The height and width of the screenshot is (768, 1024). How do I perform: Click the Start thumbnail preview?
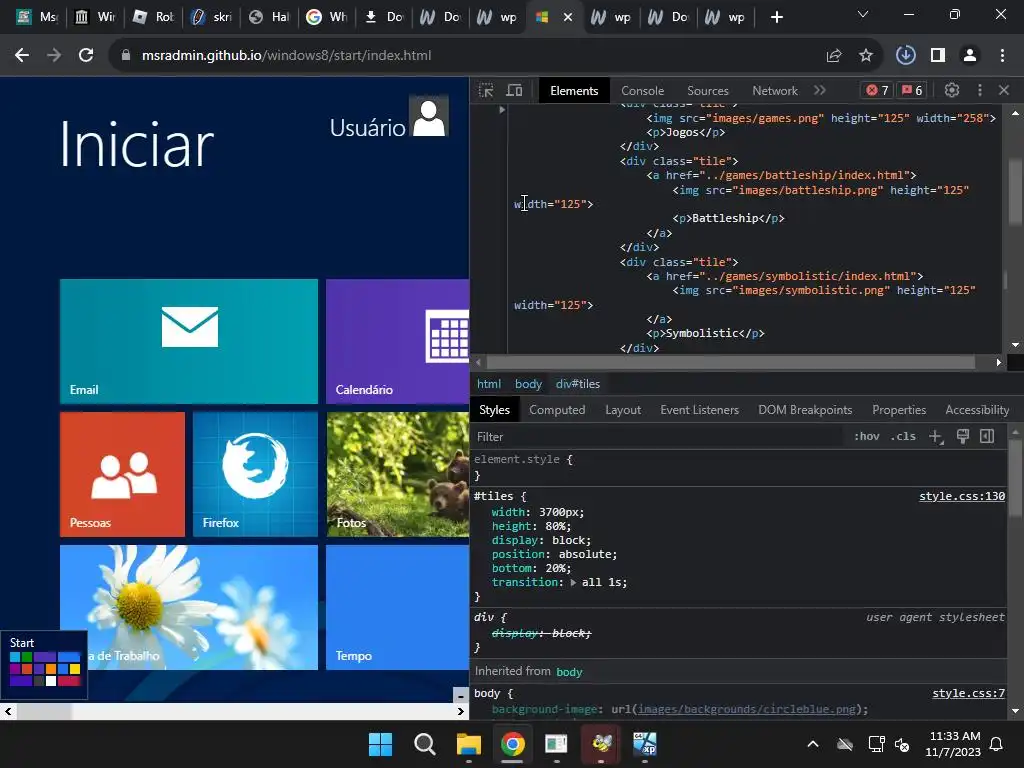[44, 665]
